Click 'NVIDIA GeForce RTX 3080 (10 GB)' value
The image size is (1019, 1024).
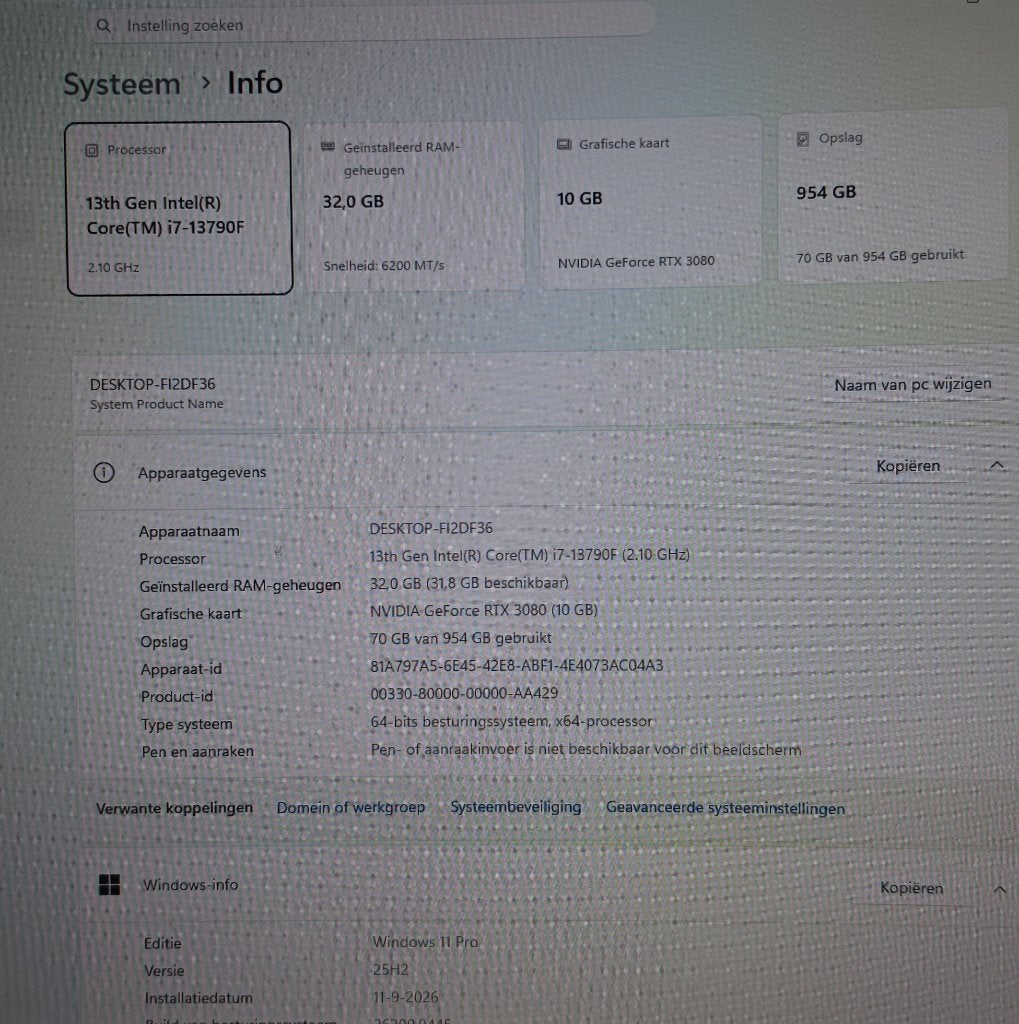[483, 611]
